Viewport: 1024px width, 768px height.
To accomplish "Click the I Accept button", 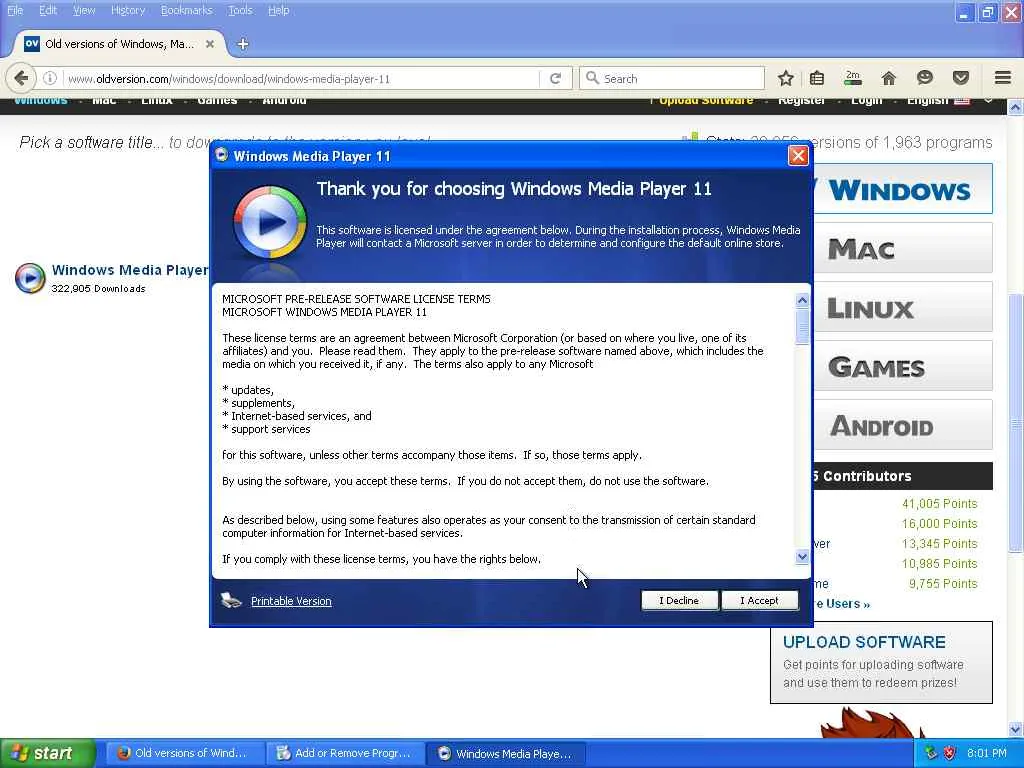I will tap(760, 600).
